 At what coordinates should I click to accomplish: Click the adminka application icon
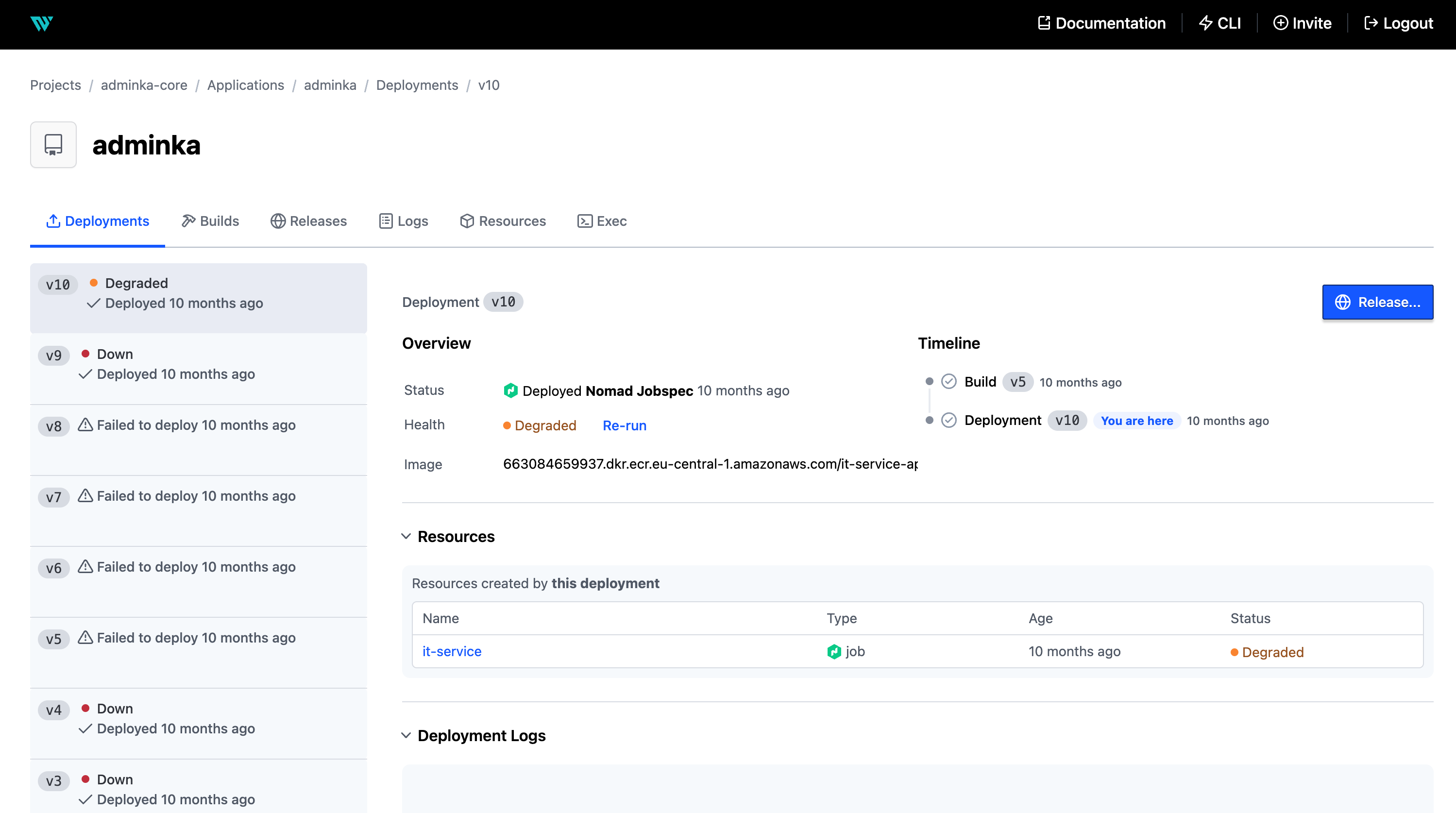pos(53,145)
